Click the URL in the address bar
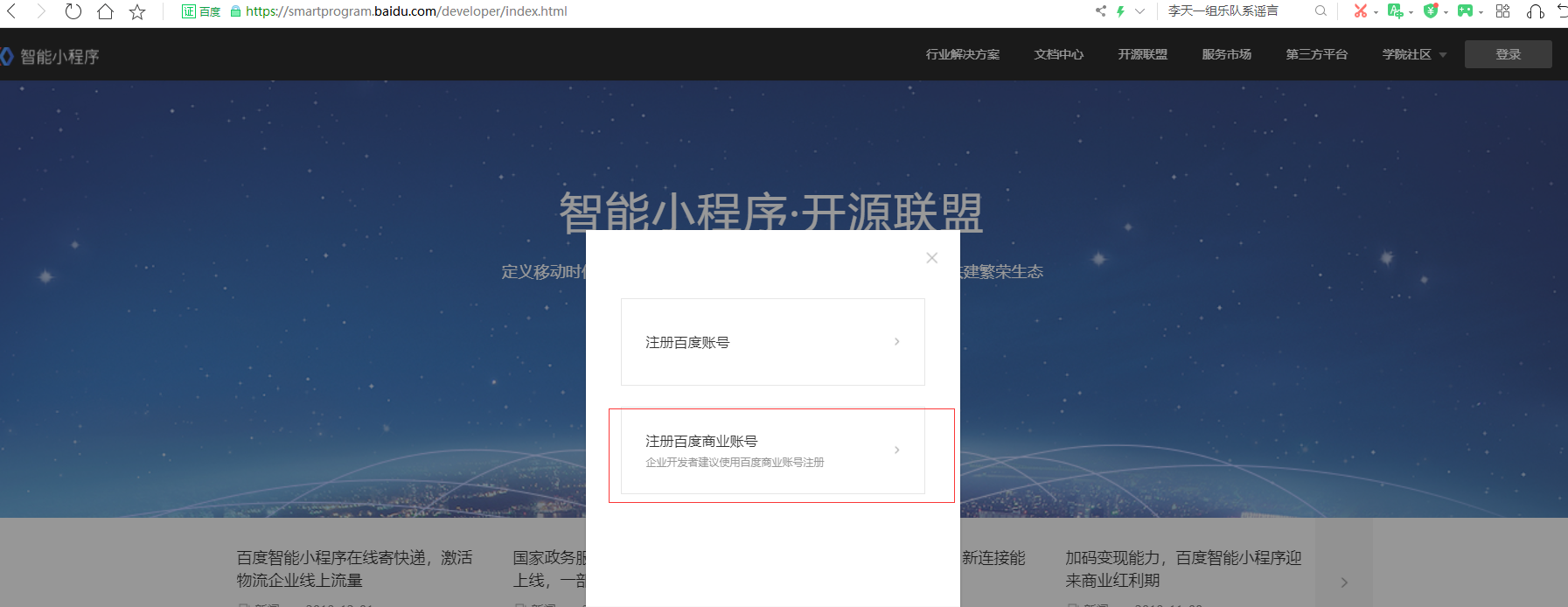Screen dimensions: 1568x607 pyautogui.click(x=407, y=11)
